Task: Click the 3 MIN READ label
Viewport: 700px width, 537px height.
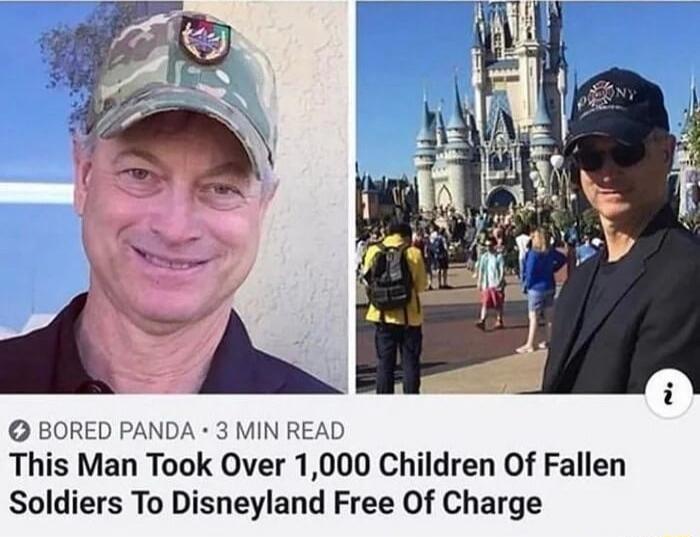Action: [280, 431]
